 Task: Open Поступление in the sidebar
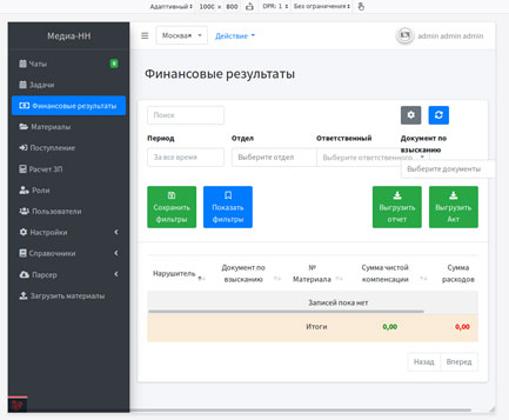point(69,148)
